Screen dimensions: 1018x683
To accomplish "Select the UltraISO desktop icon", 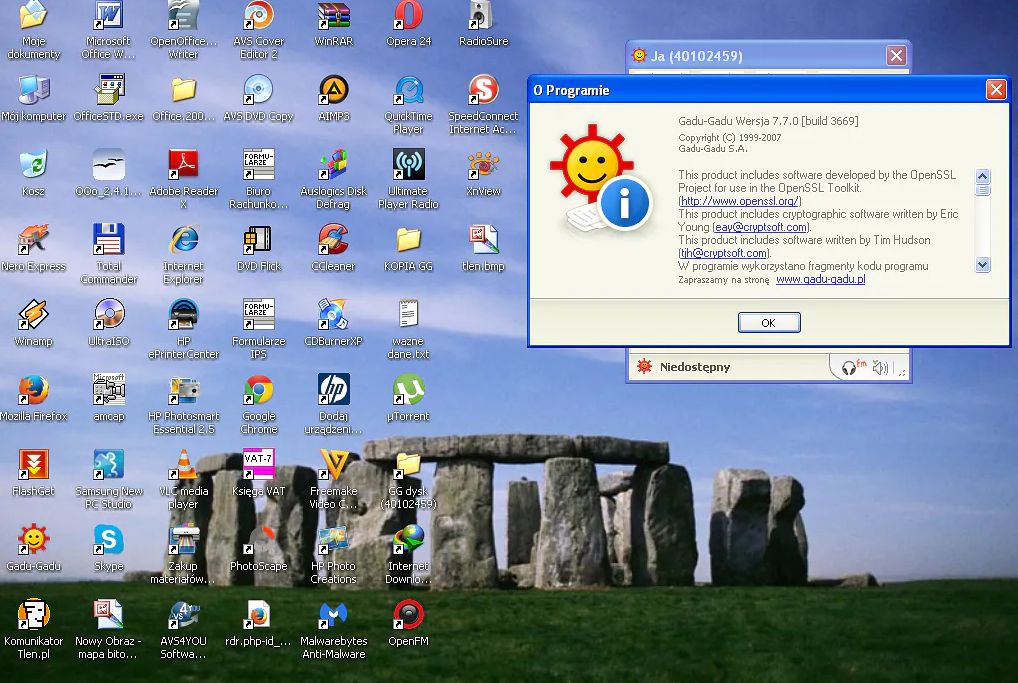I will (x=108, y=323).
